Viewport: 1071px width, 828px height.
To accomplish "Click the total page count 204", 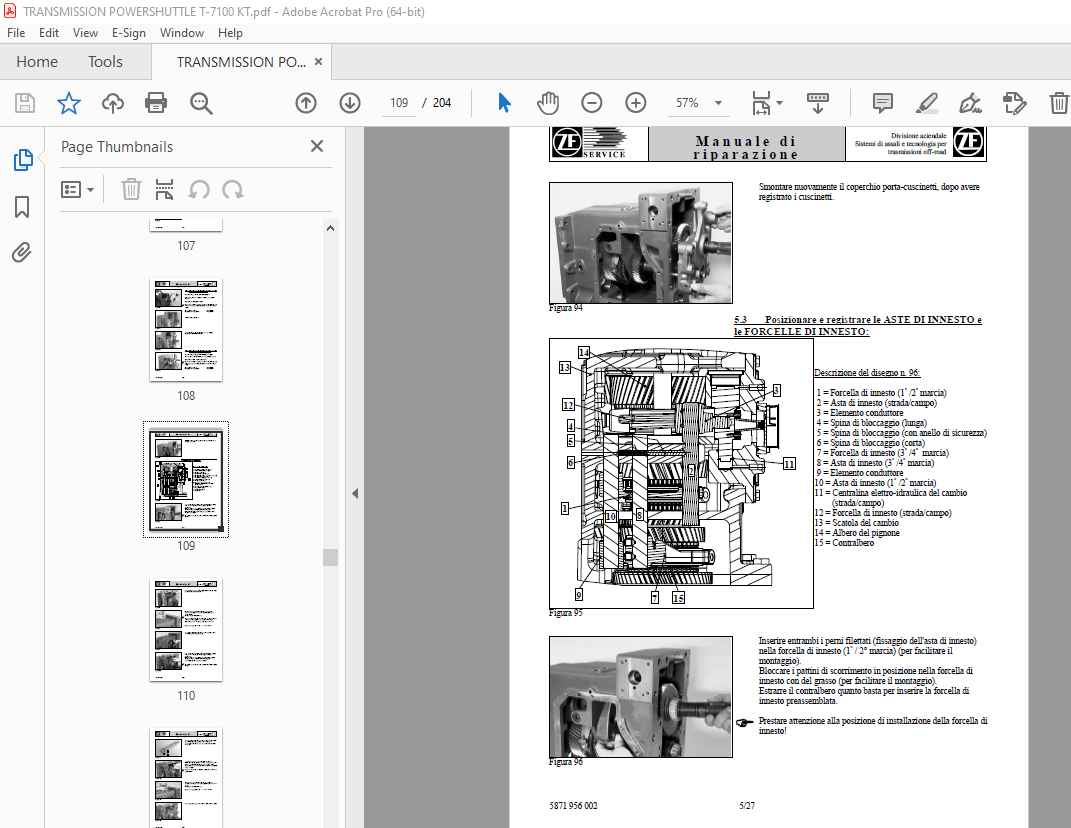I will point(442,103).
